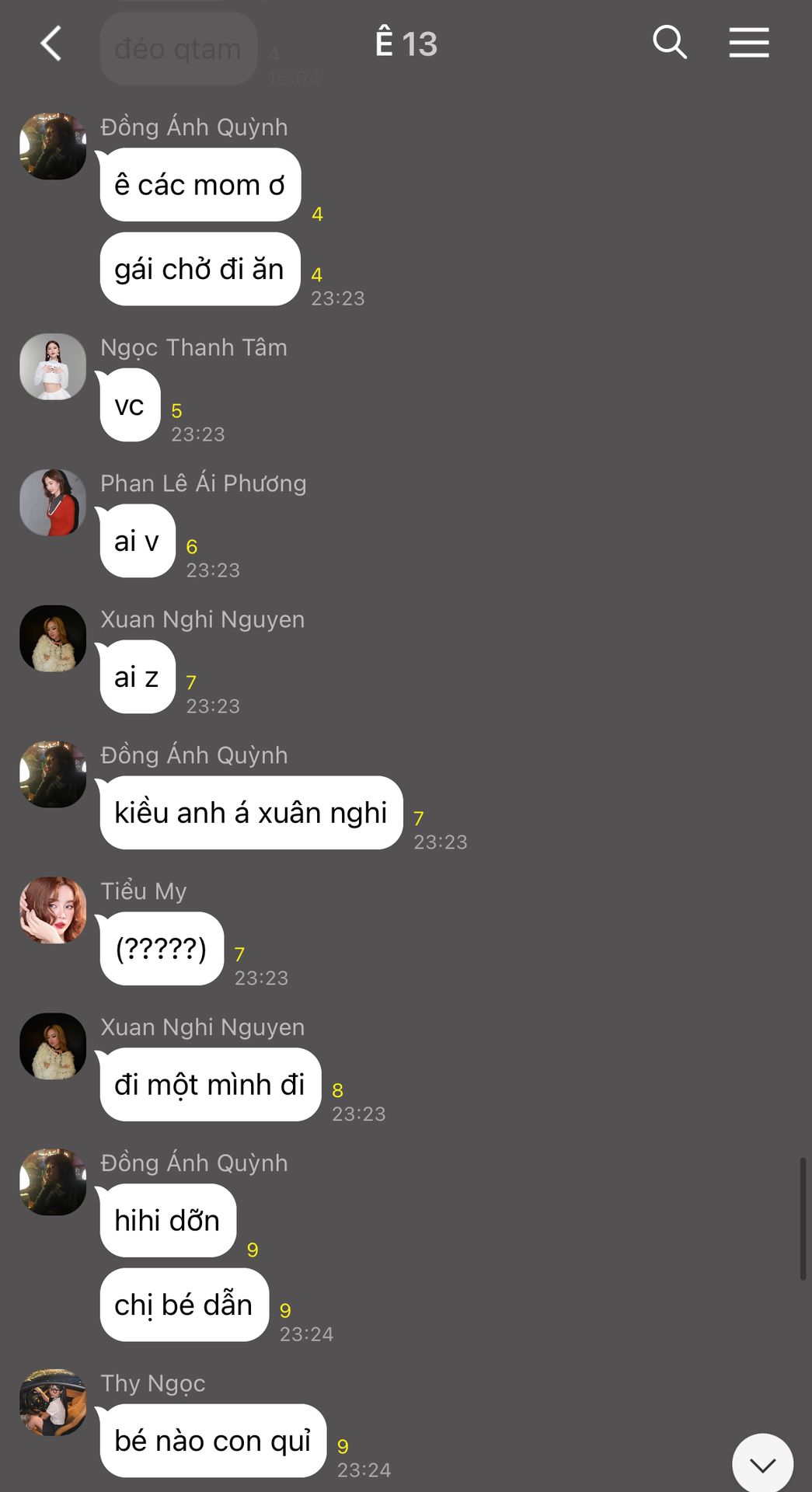Tap the back arrow icon
This screenshot has width=812, height=1492.
click(x=51, y=44)
